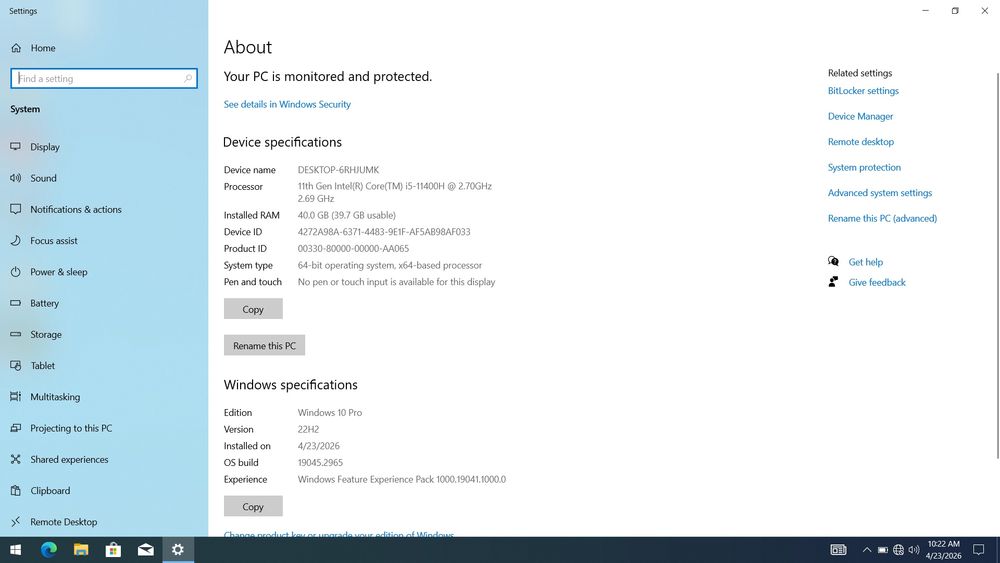The height and width of the screenshot is (563, 1000).
Task: Click Device ID value 4272A98A-6371-4483-9E1F-AF5AB98AF033
Action: click(384, 231)
